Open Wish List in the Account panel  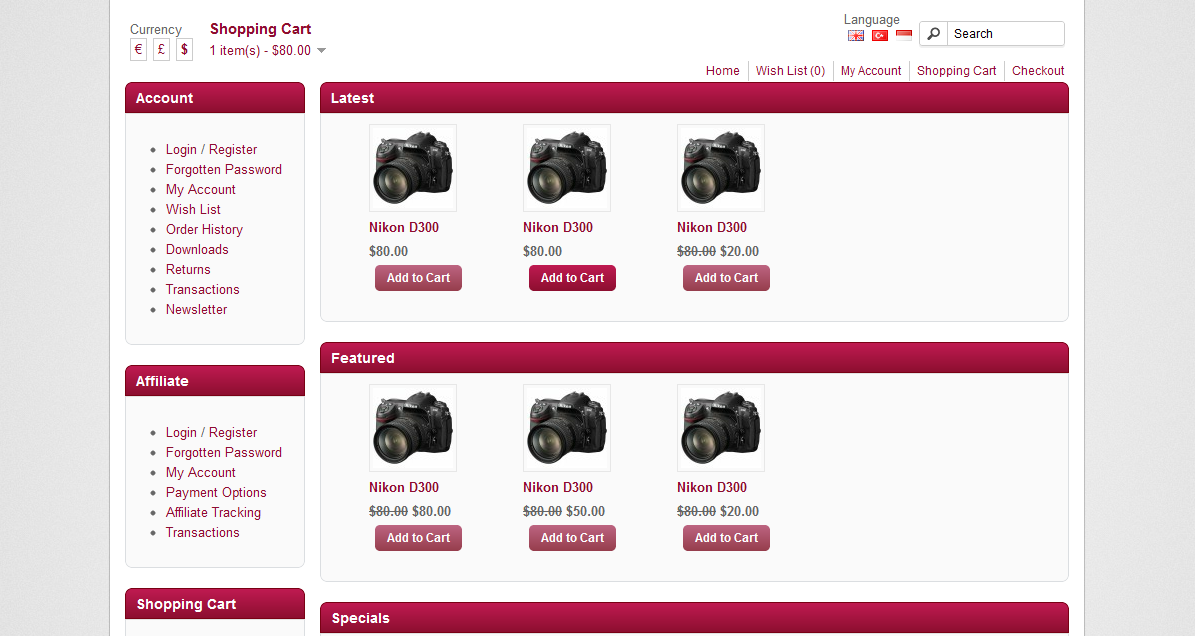(194, 209)
